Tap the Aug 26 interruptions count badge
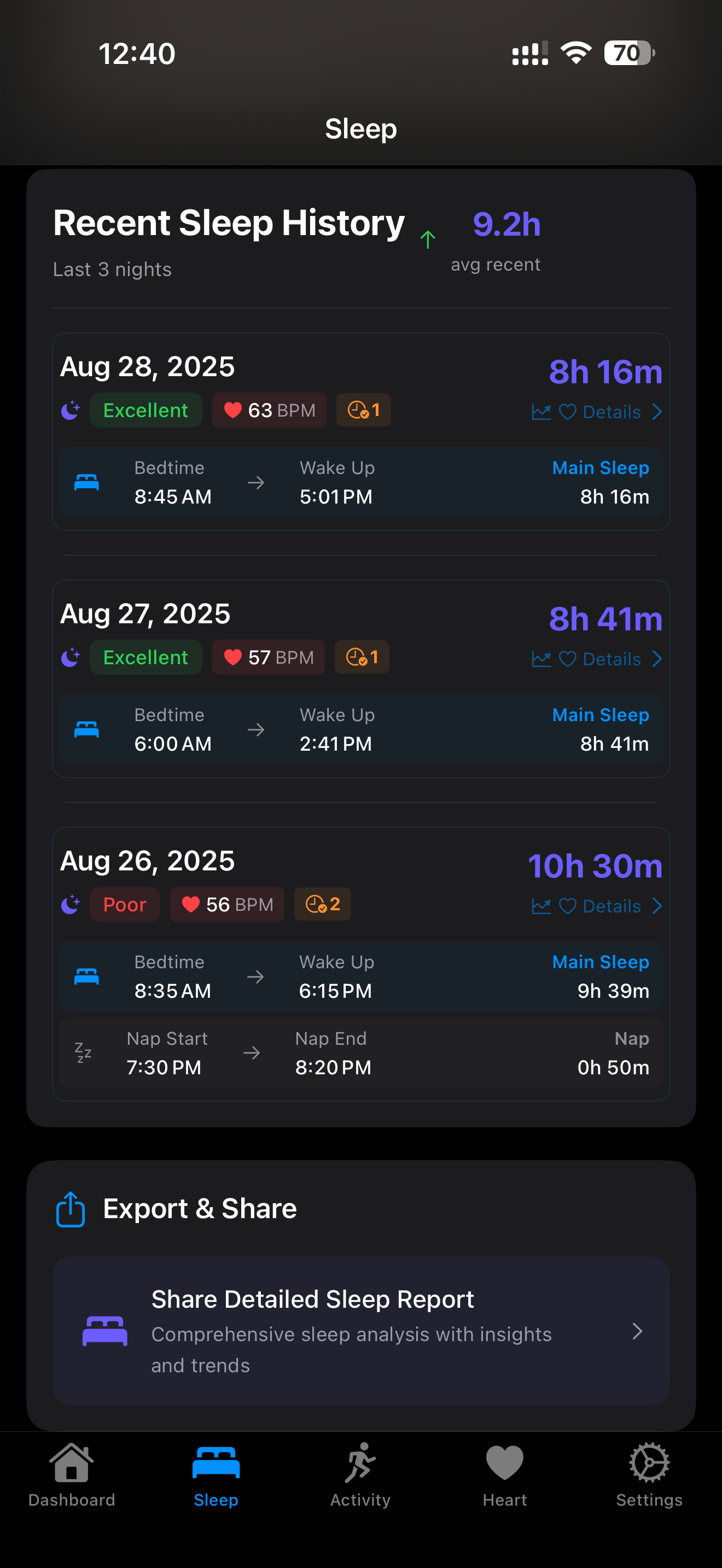722x1568 pixels. [323, 904]
